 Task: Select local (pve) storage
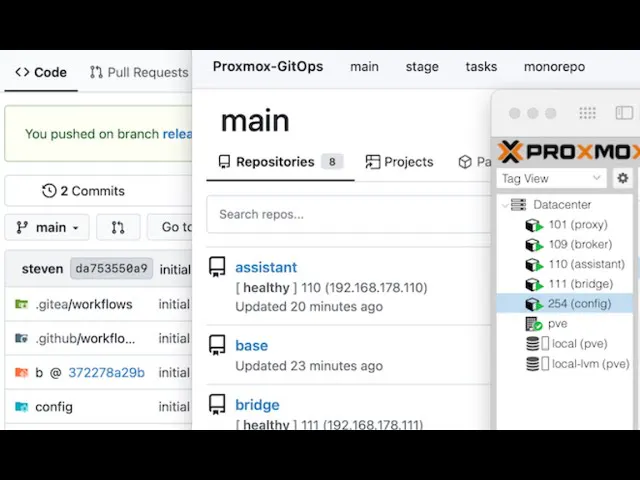coord(567,344)
